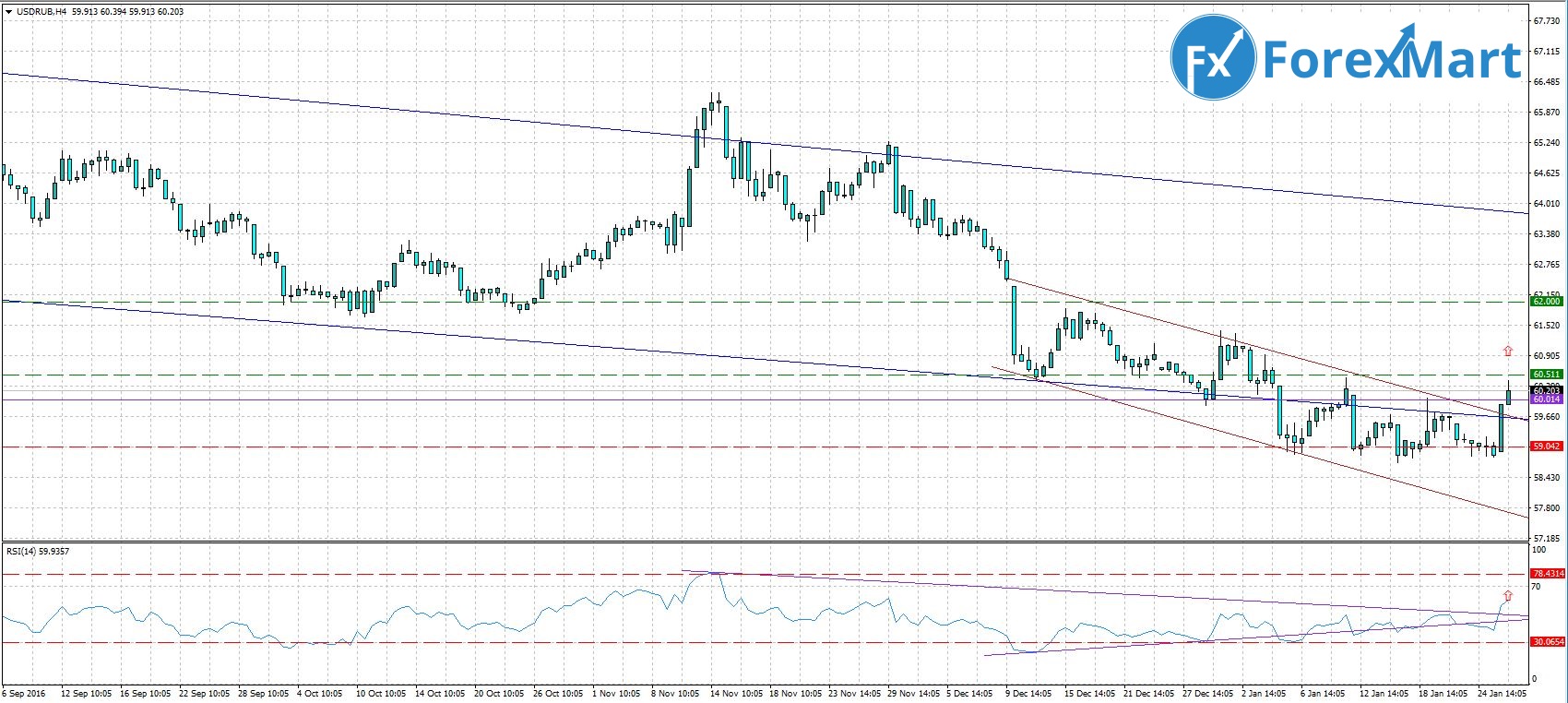Select the red 78.4314 RSI level tag

pyautogui.click(x=1548, y=573)
